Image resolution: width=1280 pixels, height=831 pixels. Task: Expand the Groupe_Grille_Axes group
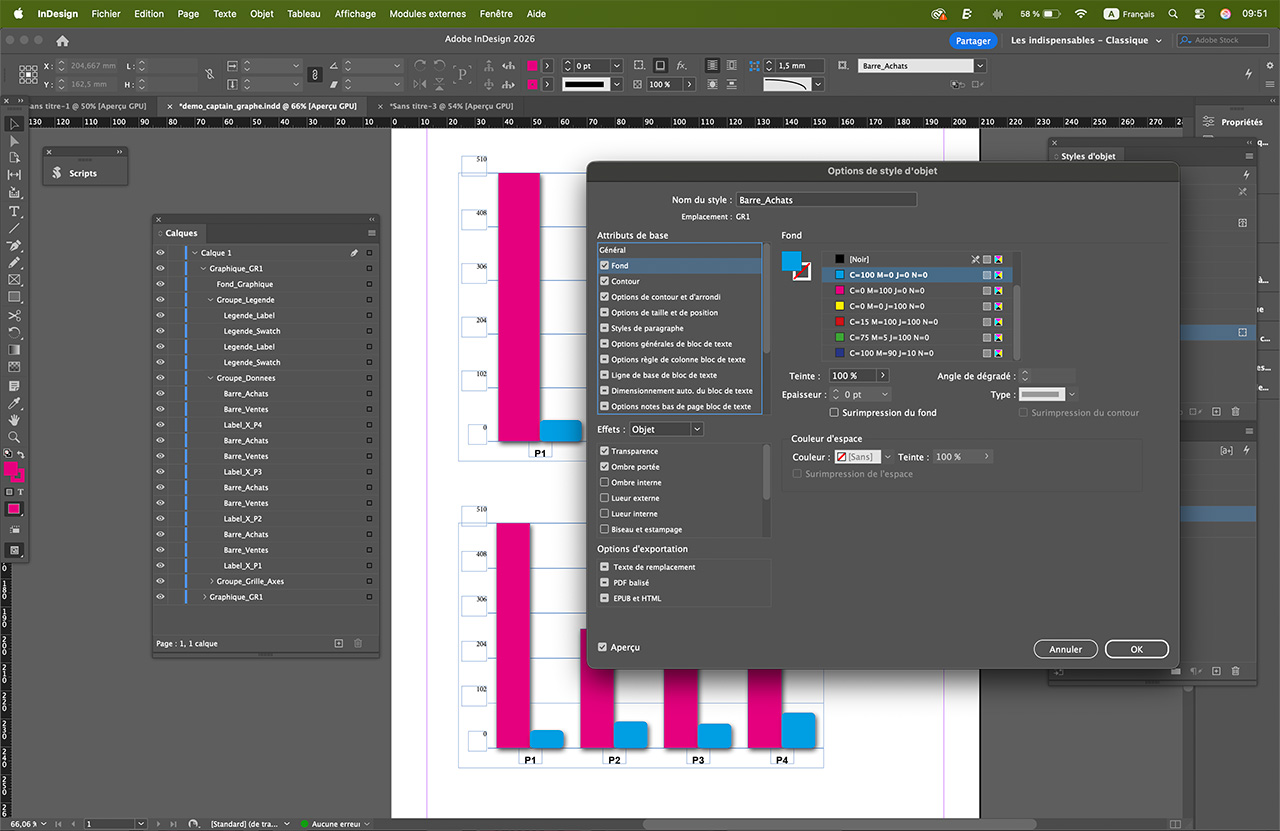pyautogui.click(x=211, y=581)
